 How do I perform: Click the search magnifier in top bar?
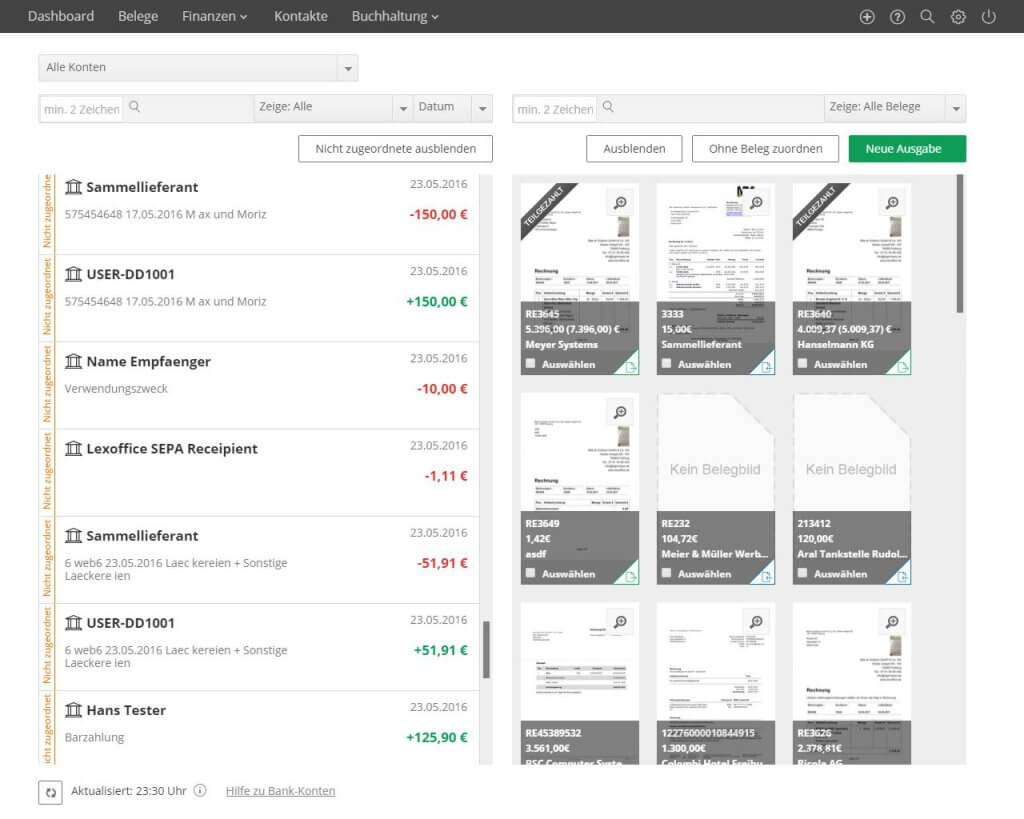tap(927, 17)
